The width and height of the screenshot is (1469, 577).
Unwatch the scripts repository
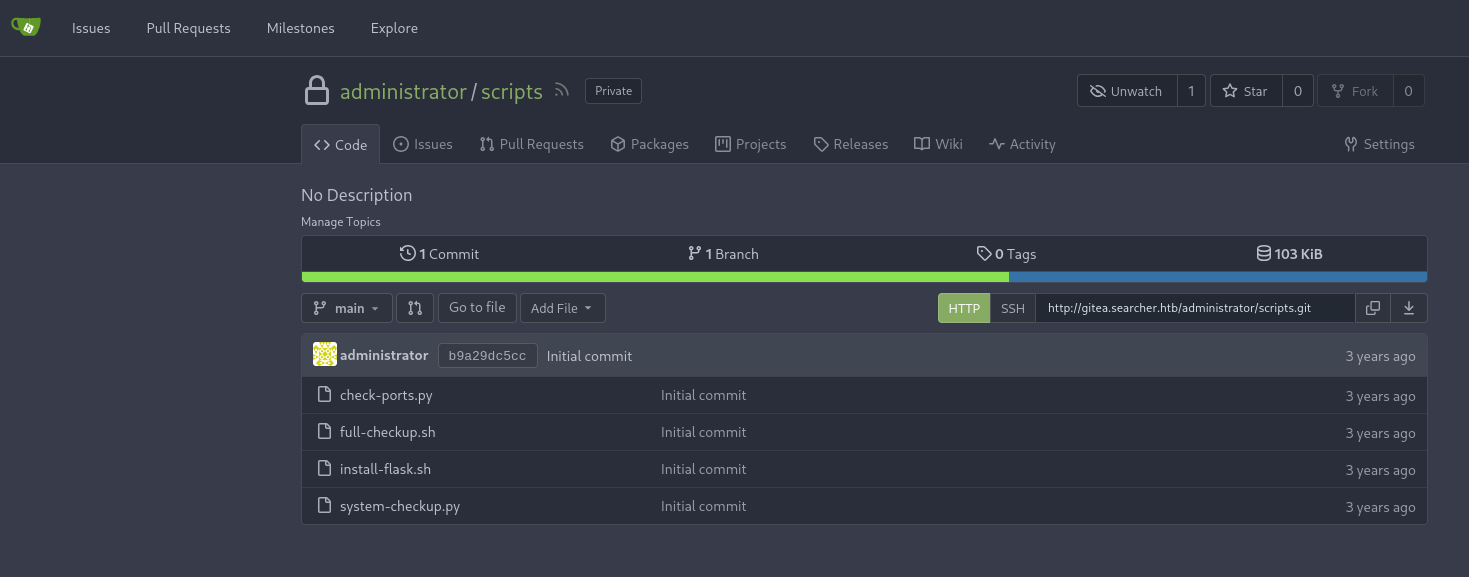1127,91
